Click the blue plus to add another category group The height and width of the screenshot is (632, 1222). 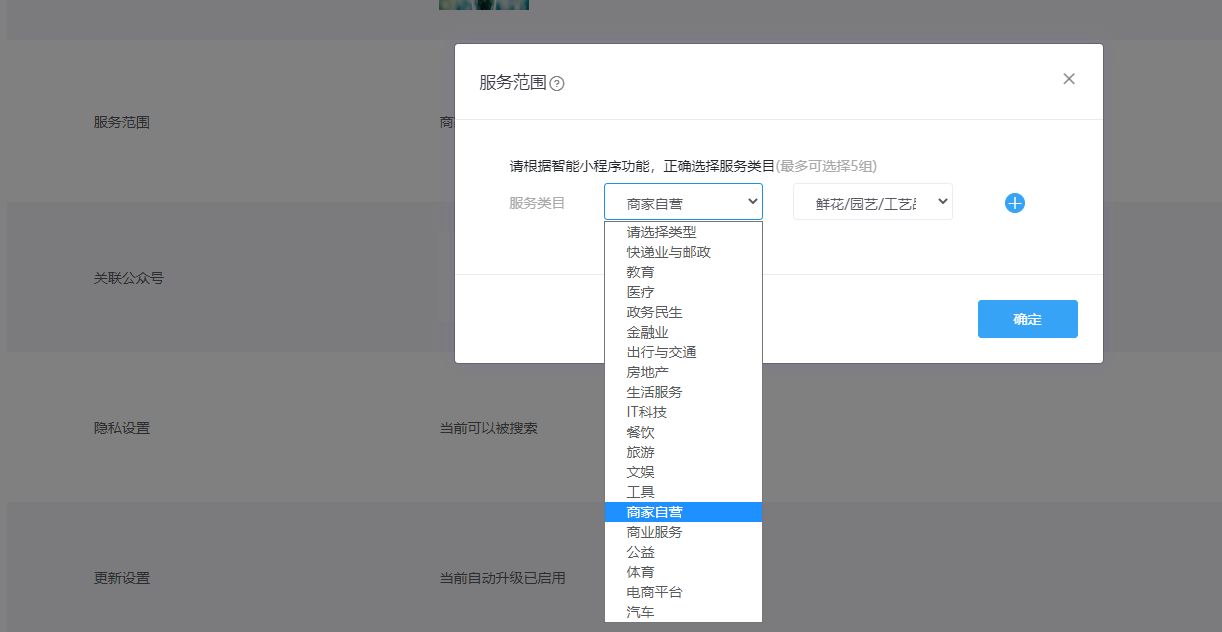pos(1014,202)
